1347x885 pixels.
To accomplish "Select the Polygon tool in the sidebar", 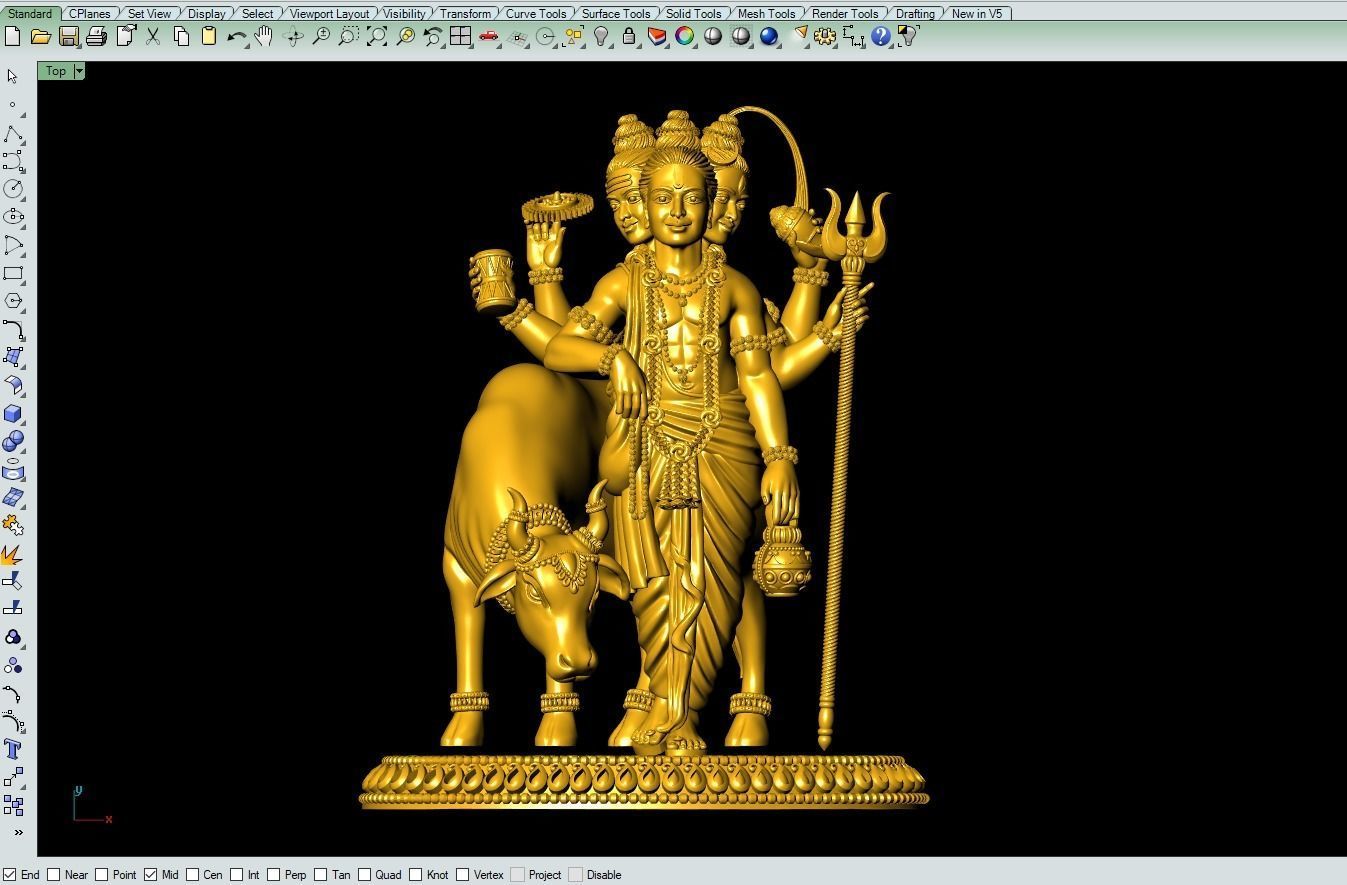I will [13, 301].
